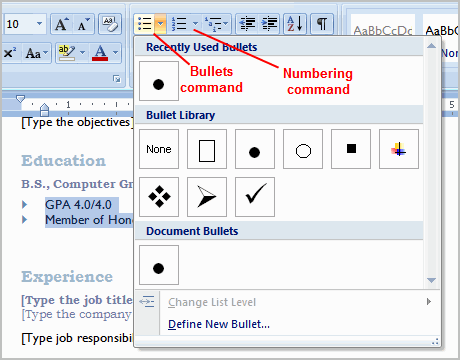This screenshot has width=460, height=360.
Task: Apply the AaBbCcDc style thumbnail
Action: [383, 31]
